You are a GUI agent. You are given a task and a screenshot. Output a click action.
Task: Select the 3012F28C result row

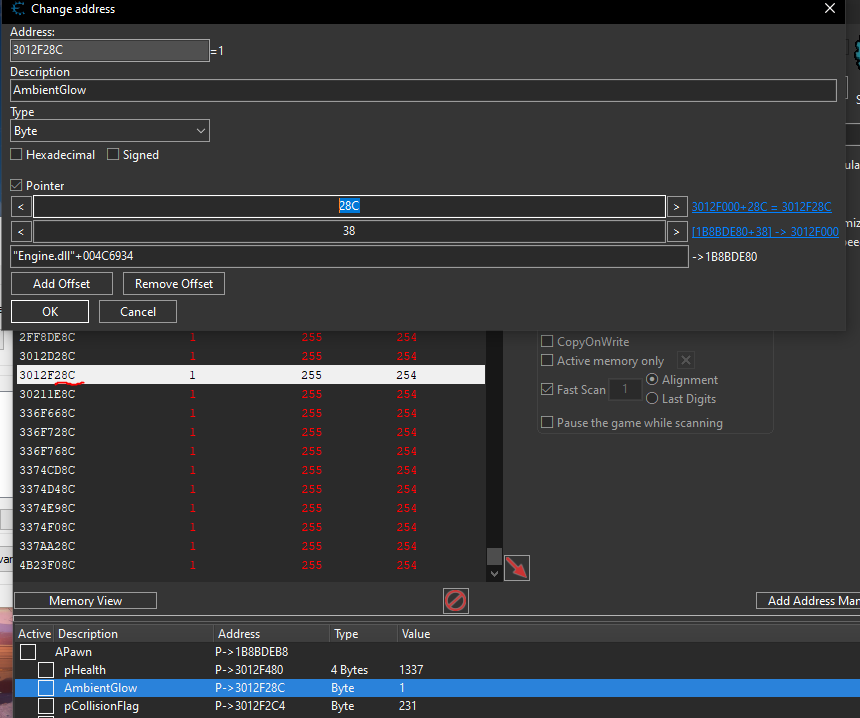[251, 375]
